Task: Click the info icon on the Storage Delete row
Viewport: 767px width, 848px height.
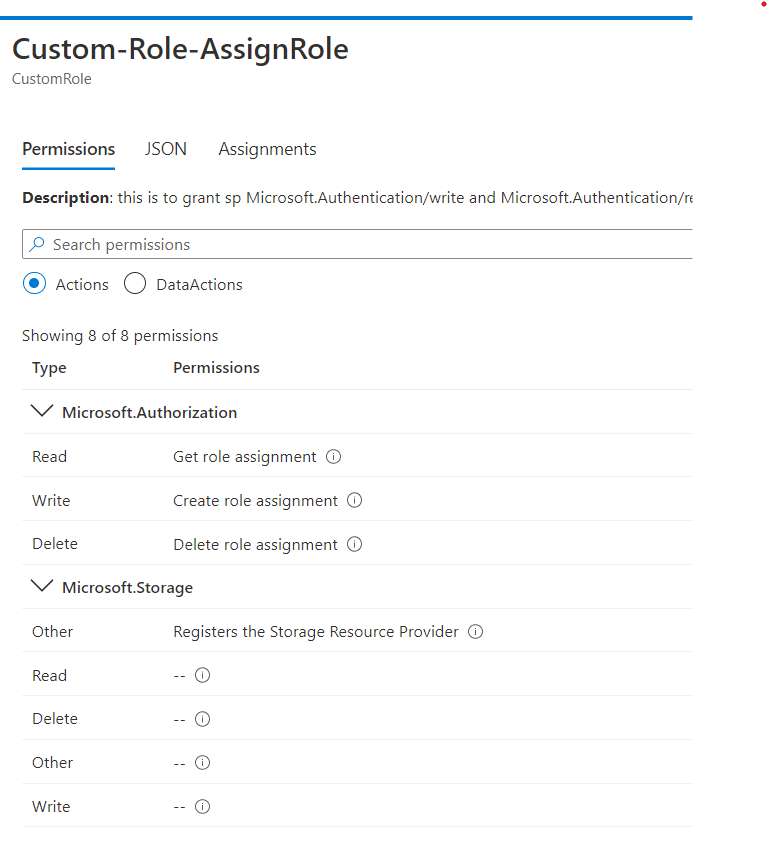Action: coord(203,719)
